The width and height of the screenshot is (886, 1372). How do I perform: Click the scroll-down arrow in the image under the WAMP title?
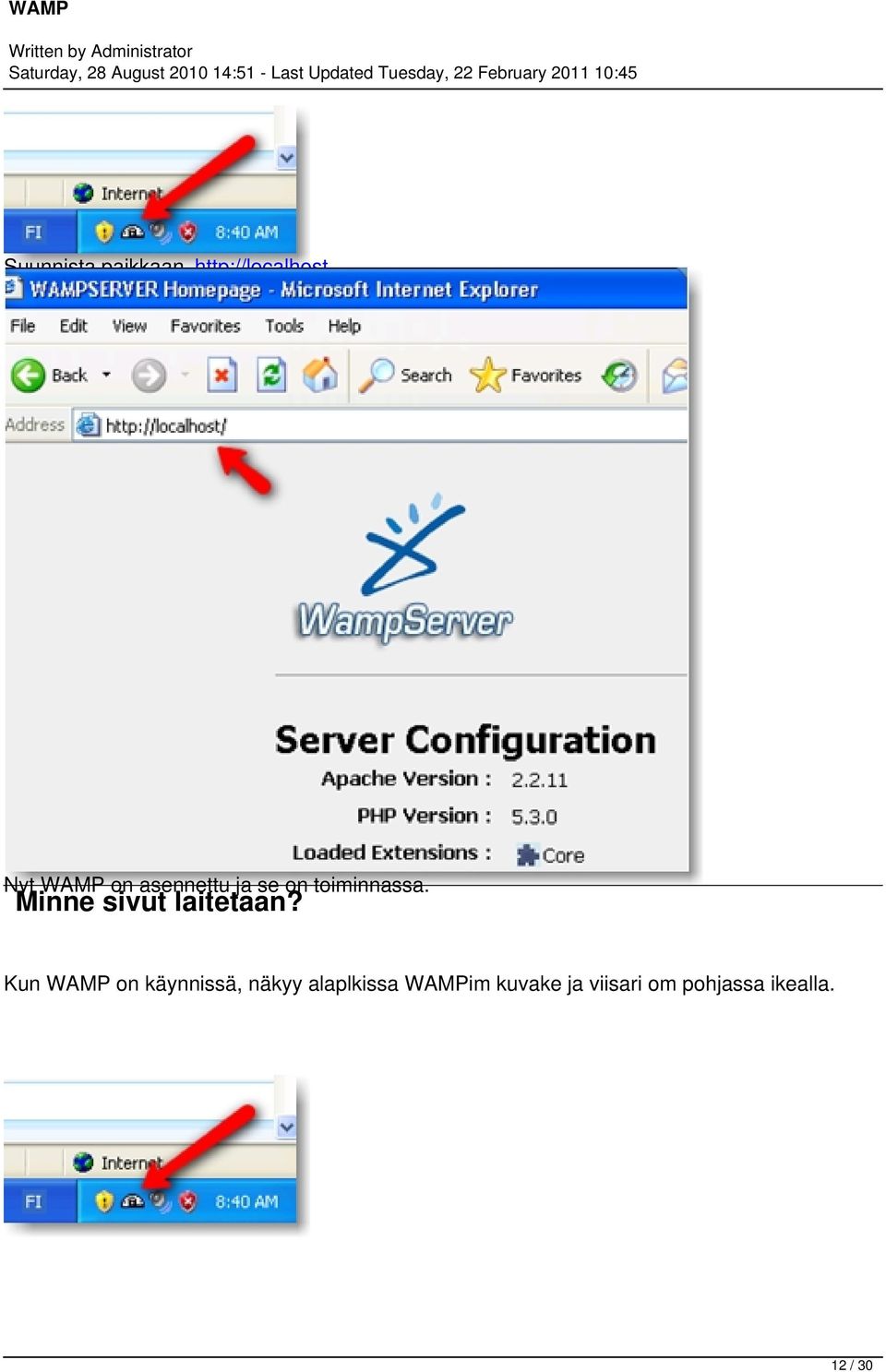pos(286,158)
